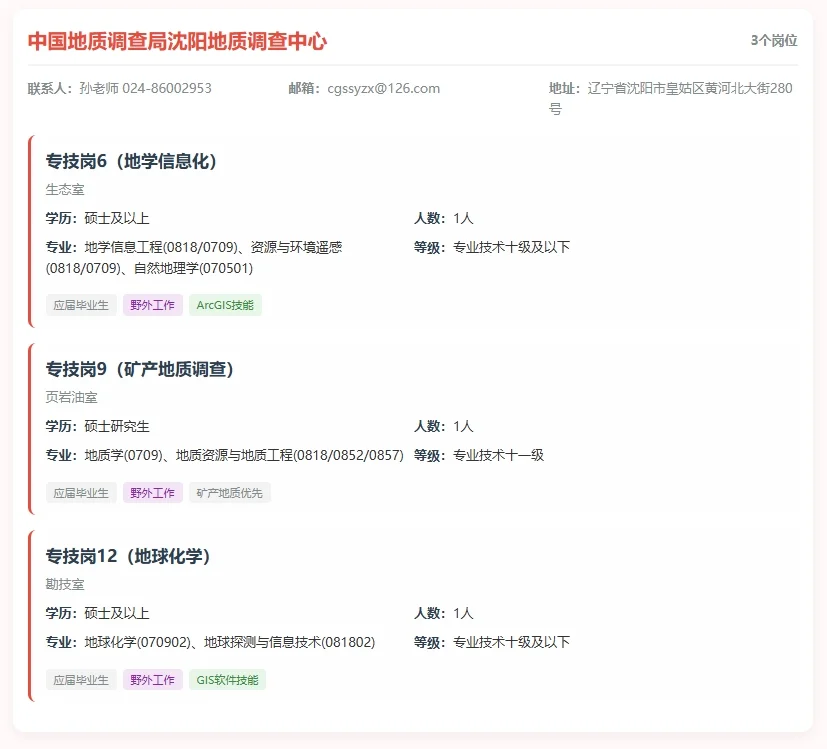Click 硕士及以上 under 专技岗12
Image resolution: width=827 pixels, height=749 pixels.
tap(117, 613)
